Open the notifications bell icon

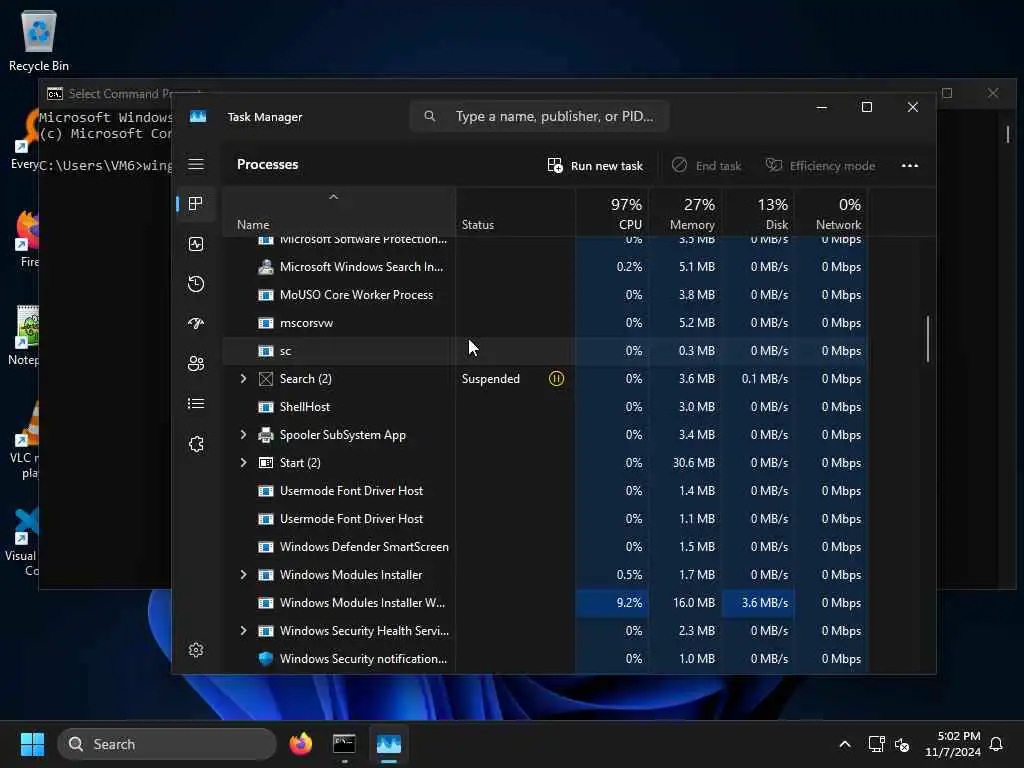tap(997, 744)
